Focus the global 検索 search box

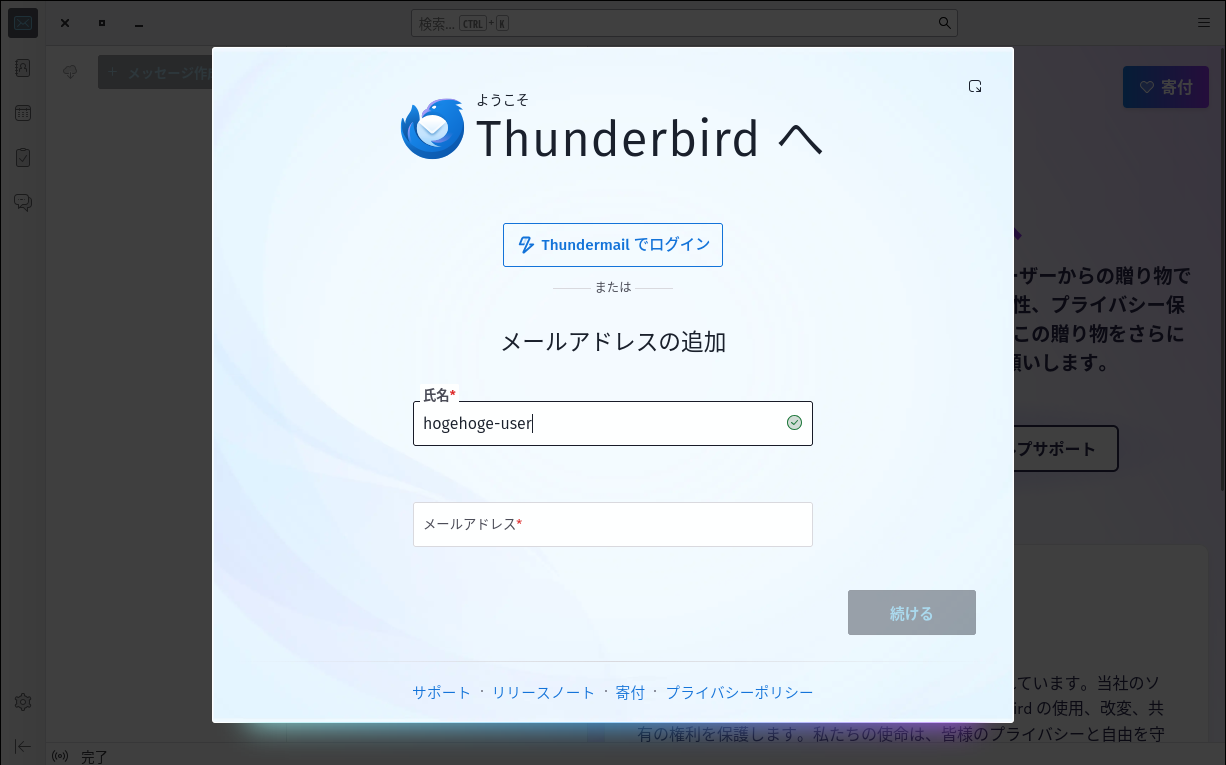(684, 23)
